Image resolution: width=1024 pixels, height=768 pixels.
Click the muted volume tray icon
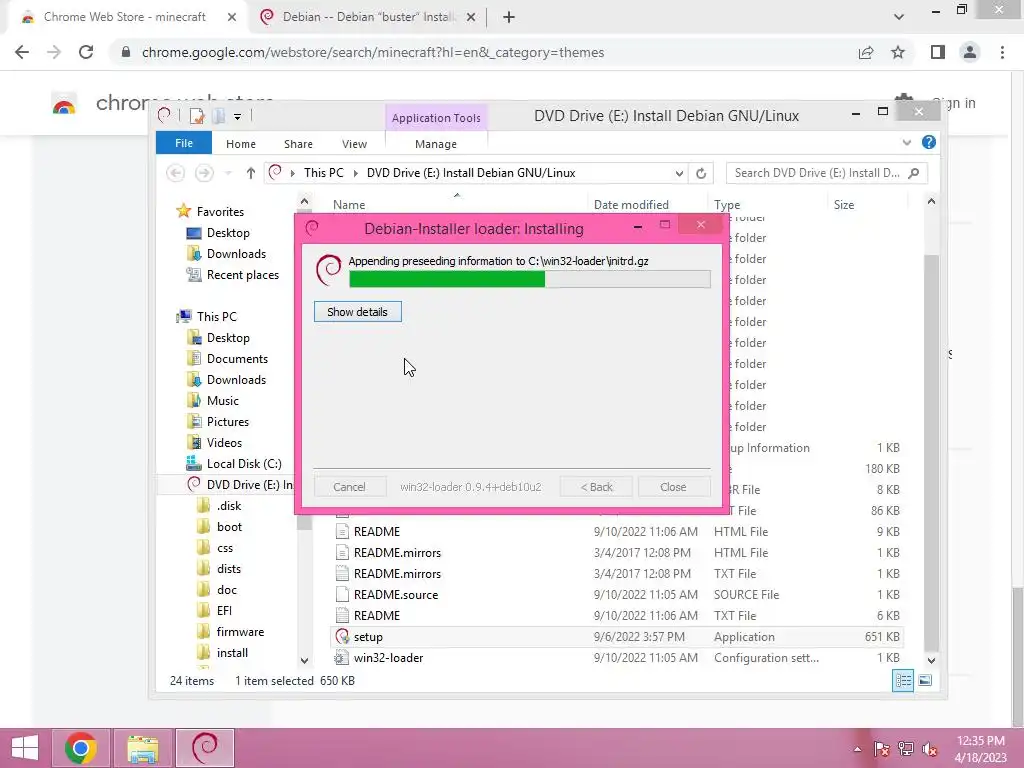929,749
